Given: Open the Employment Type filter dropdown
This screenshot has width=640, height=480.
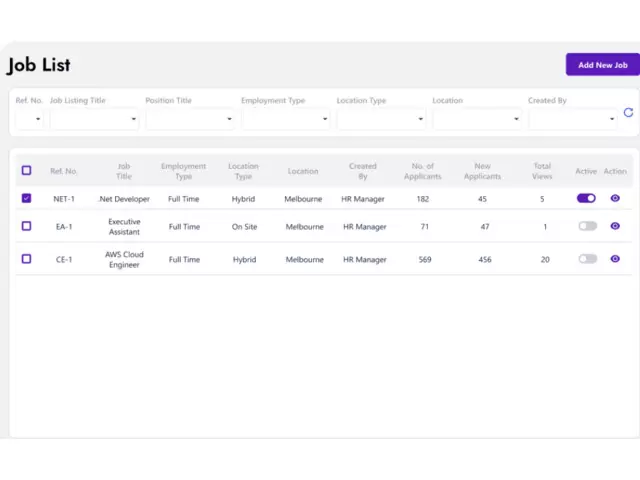Looking at the screenshot, I should coord(285,119).
